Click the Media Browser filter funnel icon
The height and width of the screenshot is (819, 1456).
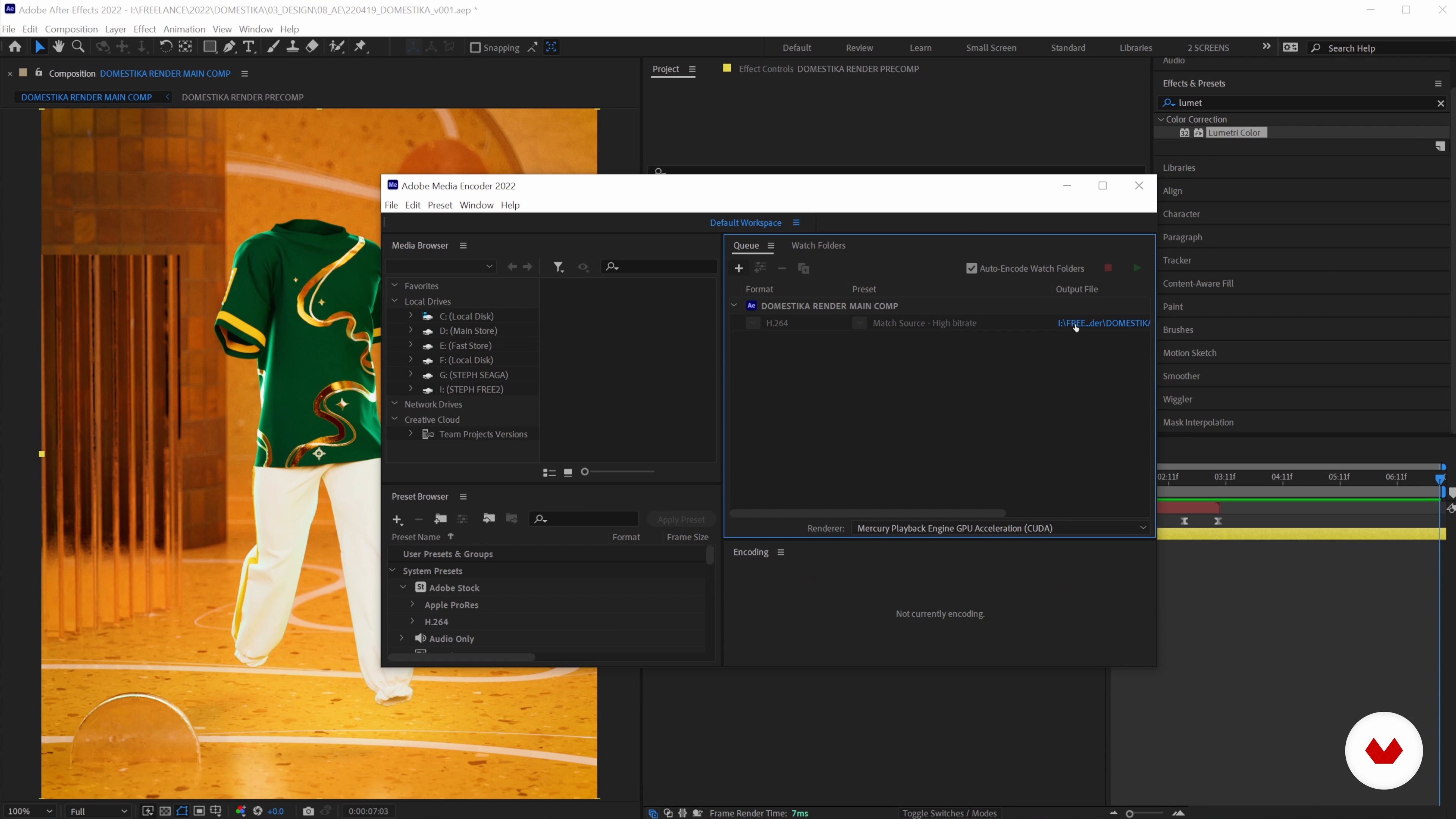[559, 267]
